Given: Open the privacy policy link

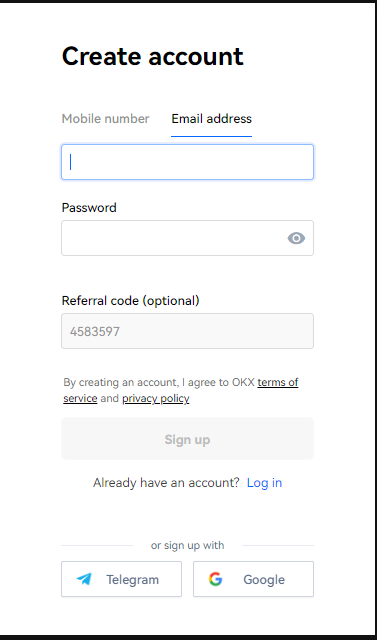Looking at the screenshot, I should click(x=155, y=398).
